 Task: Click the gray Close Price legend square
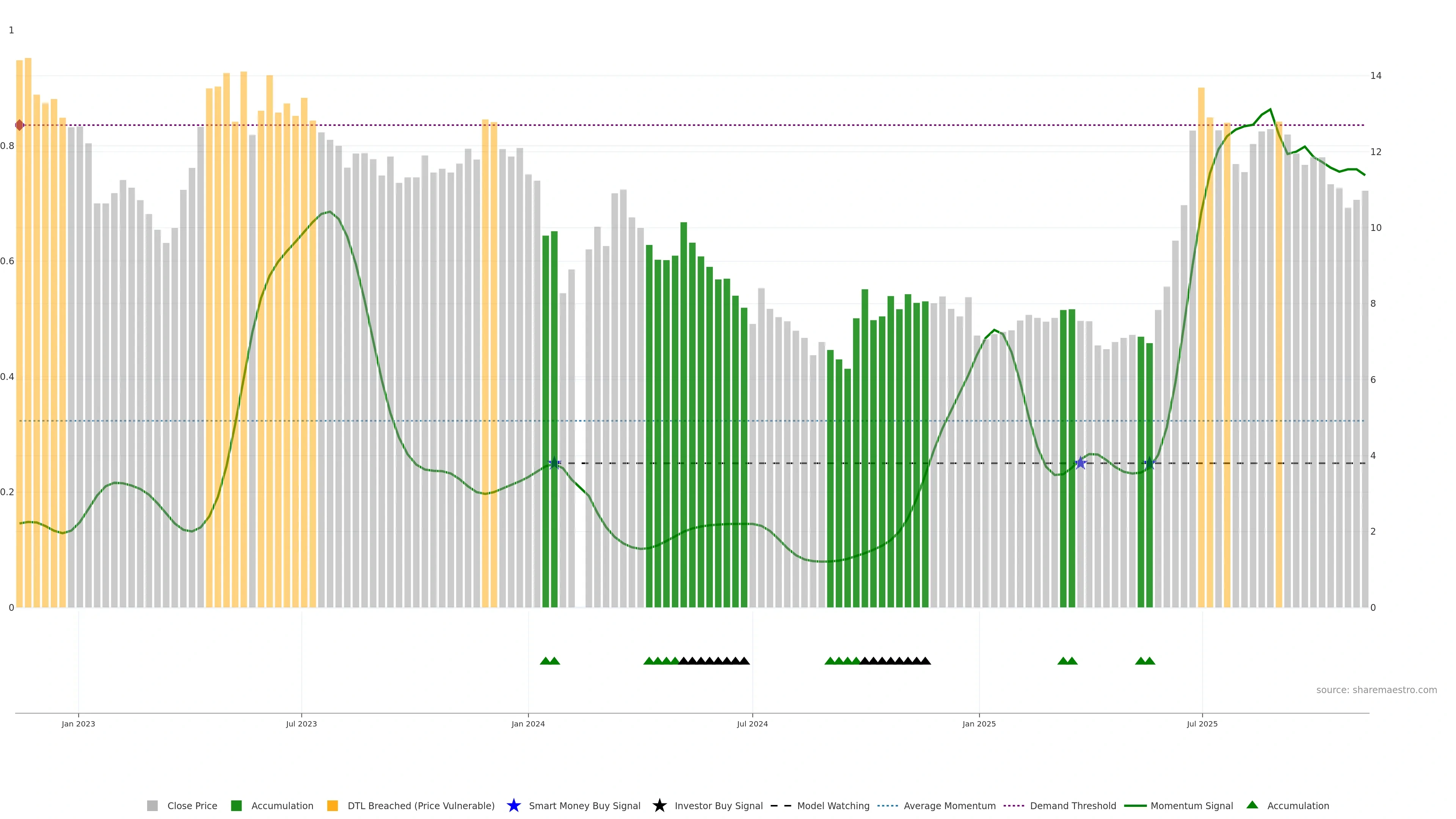152,805
